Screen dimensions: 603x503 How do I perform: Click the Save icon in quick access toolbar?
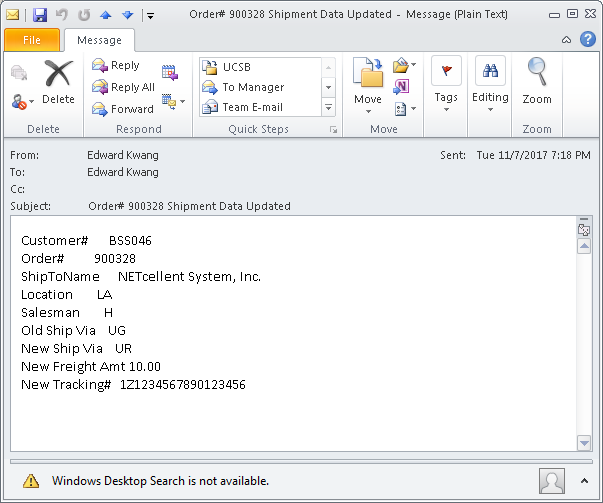[x=40, y=15]
